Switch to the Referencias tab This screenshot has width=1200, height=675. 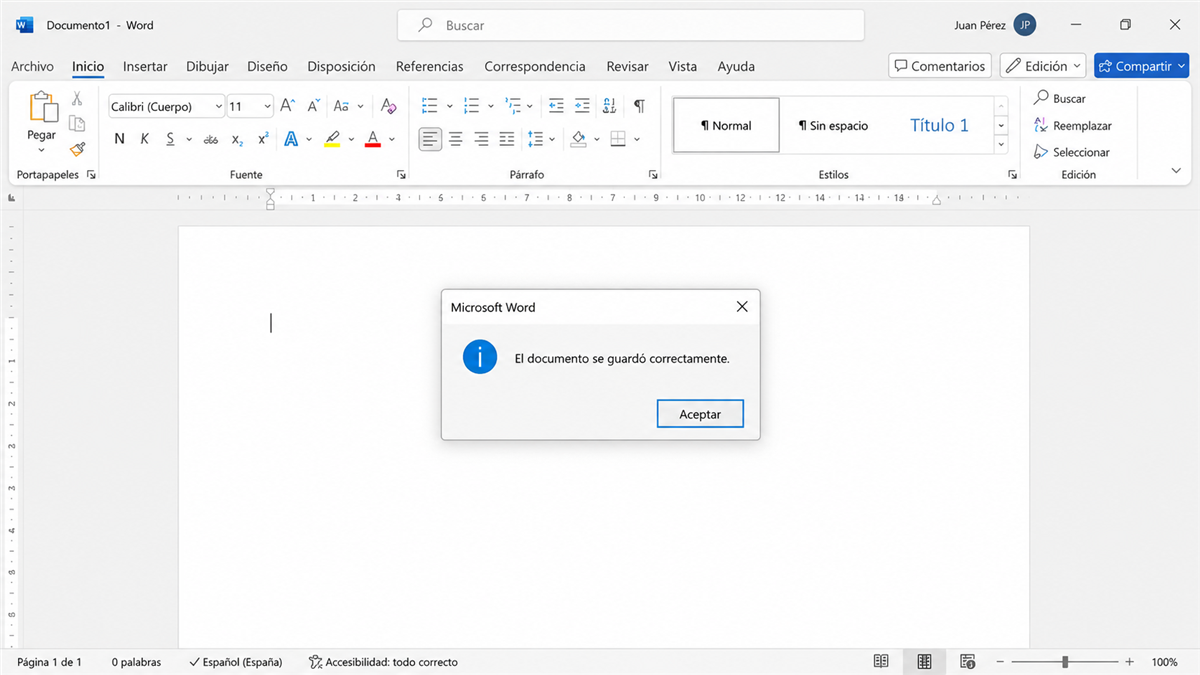point(430,66)
